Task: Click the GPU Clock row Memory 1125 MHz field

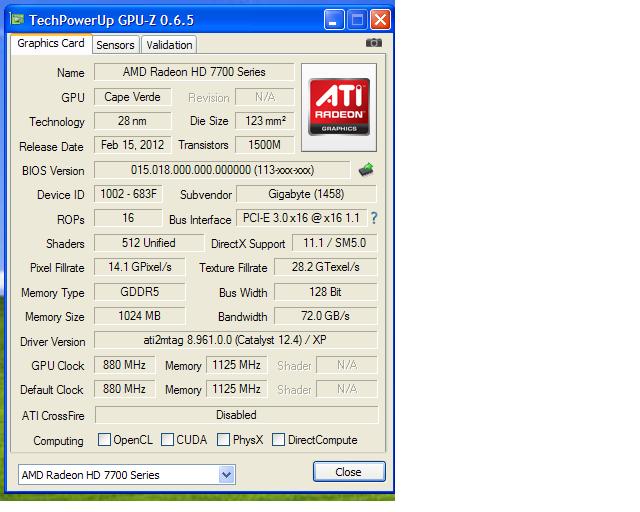Action: [237, 365]
